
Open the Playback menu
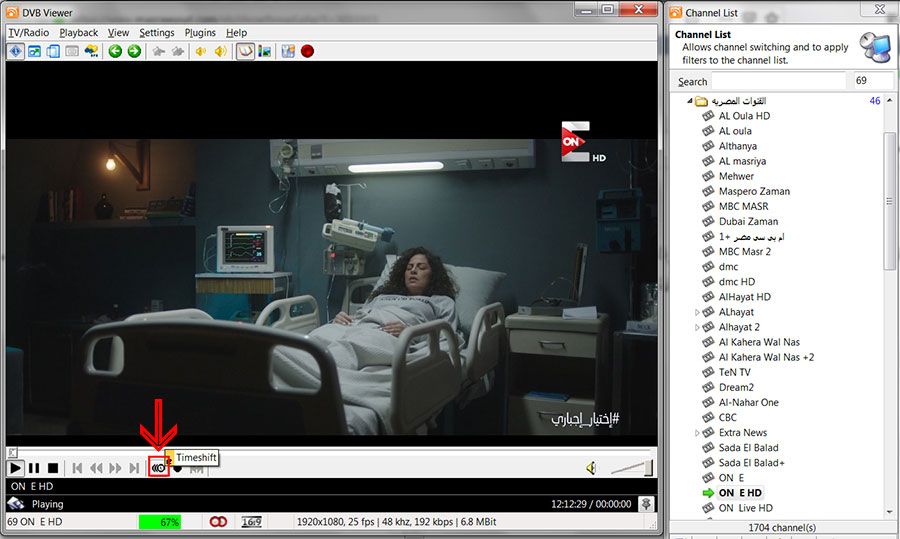[79, 33]
